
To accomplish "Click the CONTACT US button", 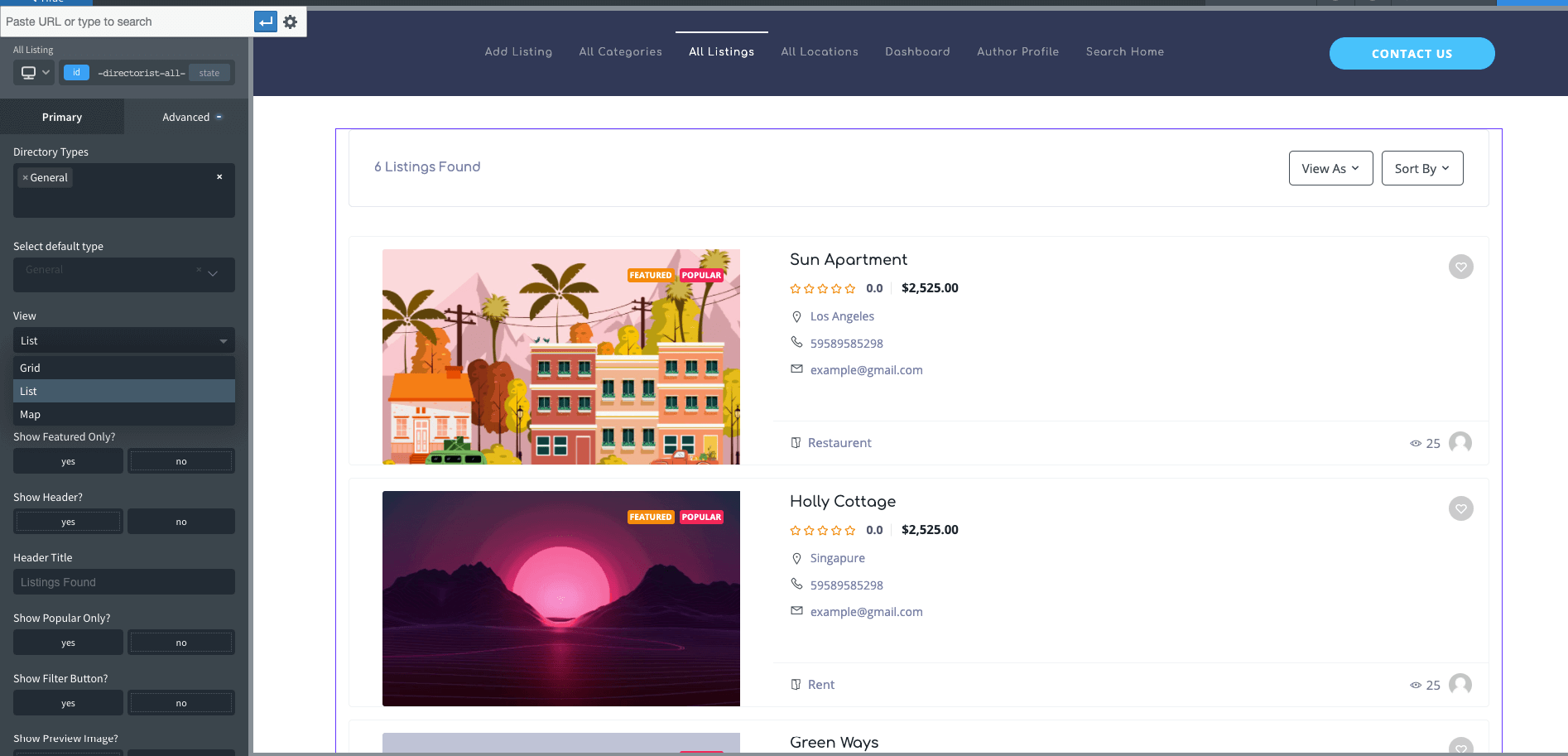I will click(x=1412, y=54).
